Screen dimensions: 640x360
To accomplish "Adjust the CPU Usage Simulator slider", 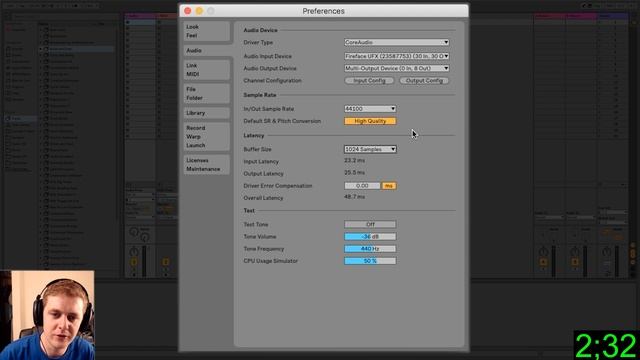I will pyautogui.click(x=370, y=261).
